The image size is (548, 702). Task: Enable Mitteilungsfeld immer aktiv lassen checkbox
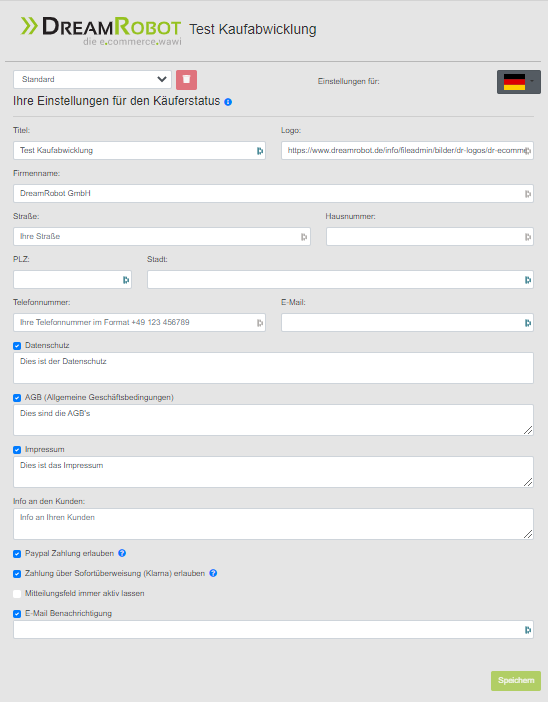coord(17,594)
